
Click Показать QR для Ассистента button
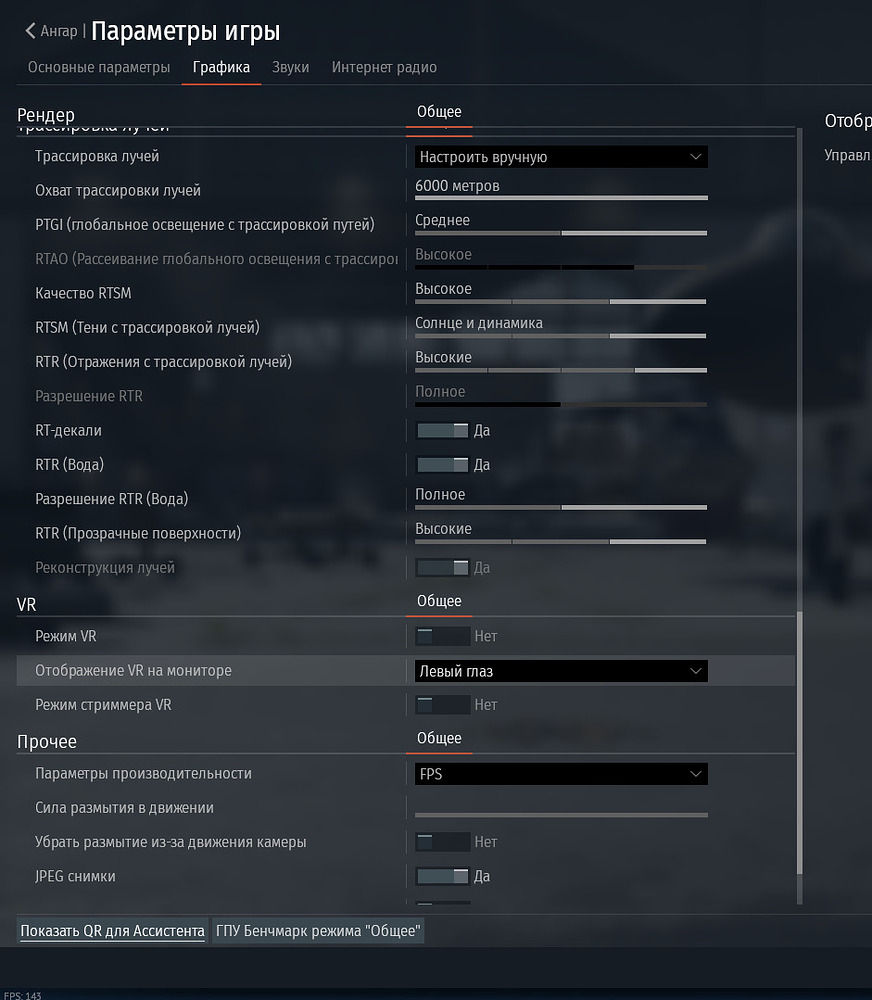coord(112,931)
